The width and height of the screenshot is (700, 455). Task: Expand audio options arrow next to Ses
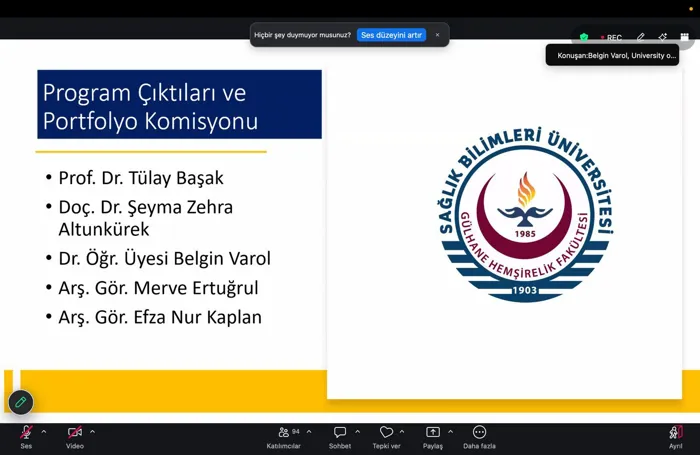(44, 432)
